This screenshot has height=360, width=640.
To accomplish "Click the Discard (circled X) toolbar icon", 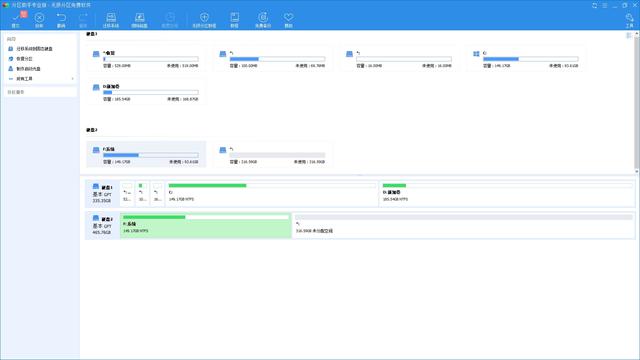I will tap(39, 19).
